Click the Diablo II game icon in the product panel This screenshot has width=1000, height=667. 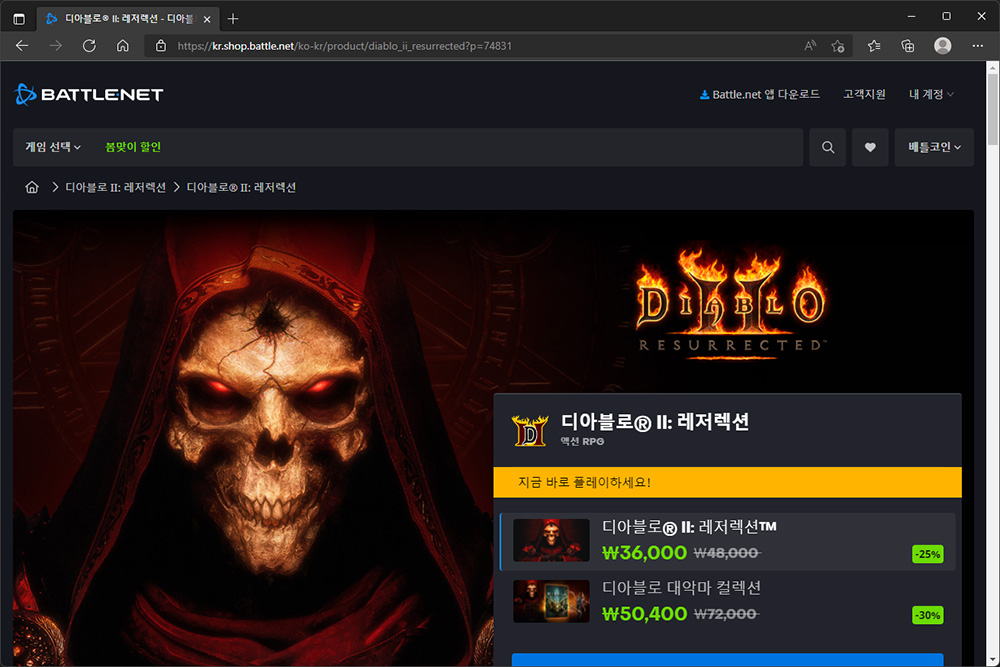tap(530, 430)
